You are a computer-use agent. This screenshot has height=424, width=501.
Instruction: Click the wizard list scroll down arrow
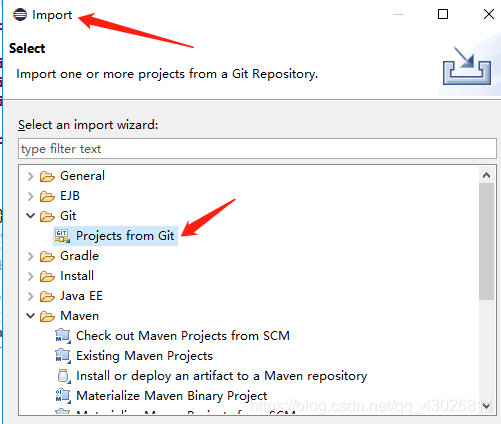(486, 406)
